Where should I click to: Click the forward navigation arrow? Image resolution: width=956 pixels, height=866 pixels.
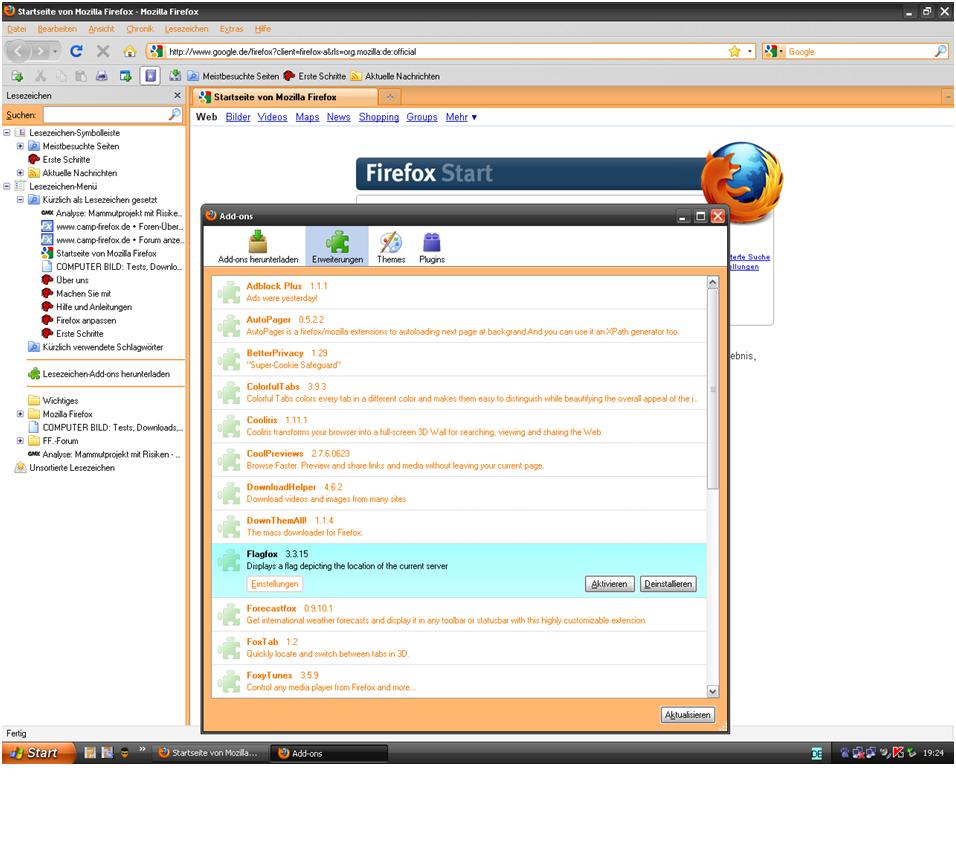[40, 51]
